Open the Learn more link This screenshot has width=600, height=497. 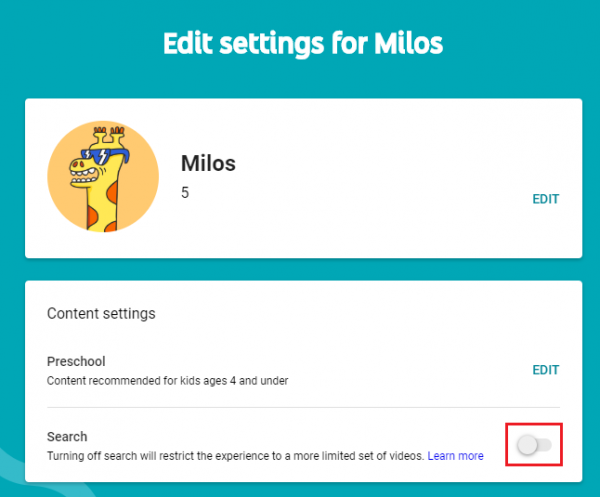pos(455,456)
